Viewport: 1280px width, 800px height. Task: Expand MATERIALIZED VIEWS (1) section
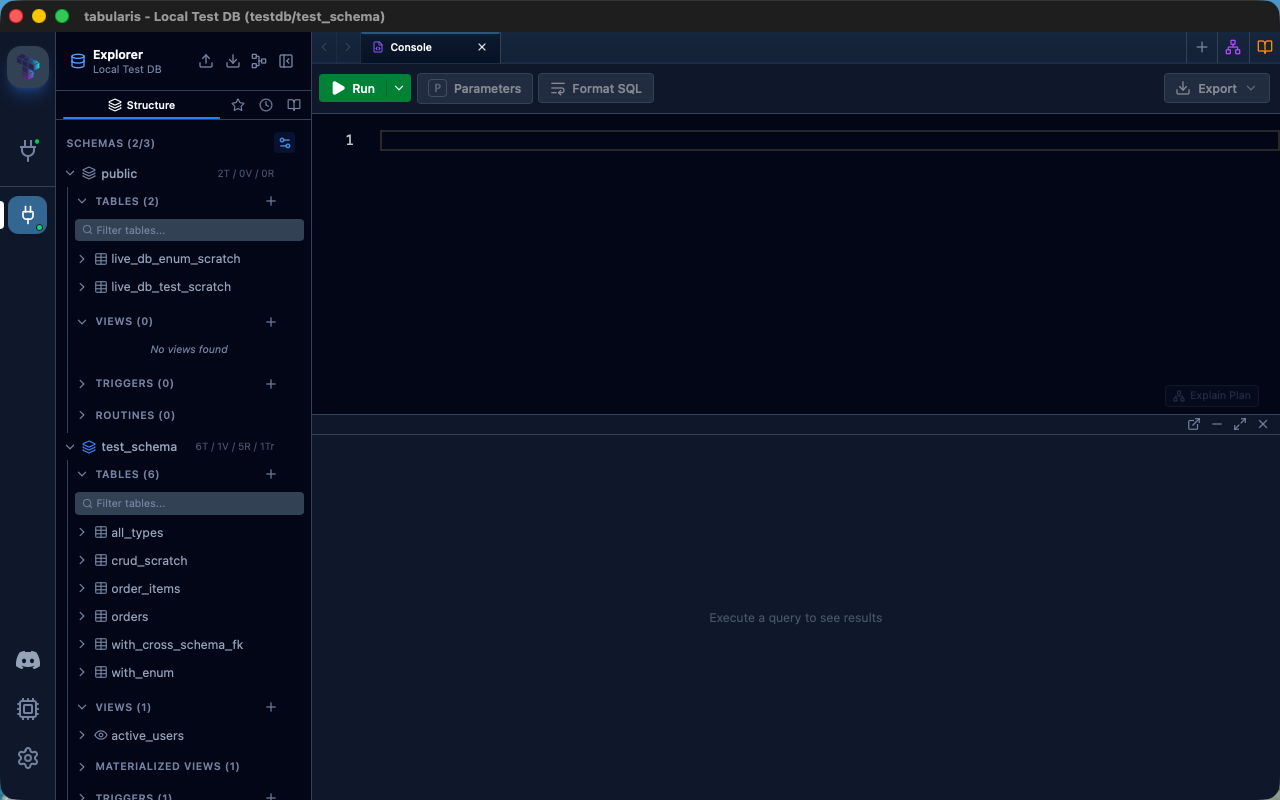coord(82,767)
